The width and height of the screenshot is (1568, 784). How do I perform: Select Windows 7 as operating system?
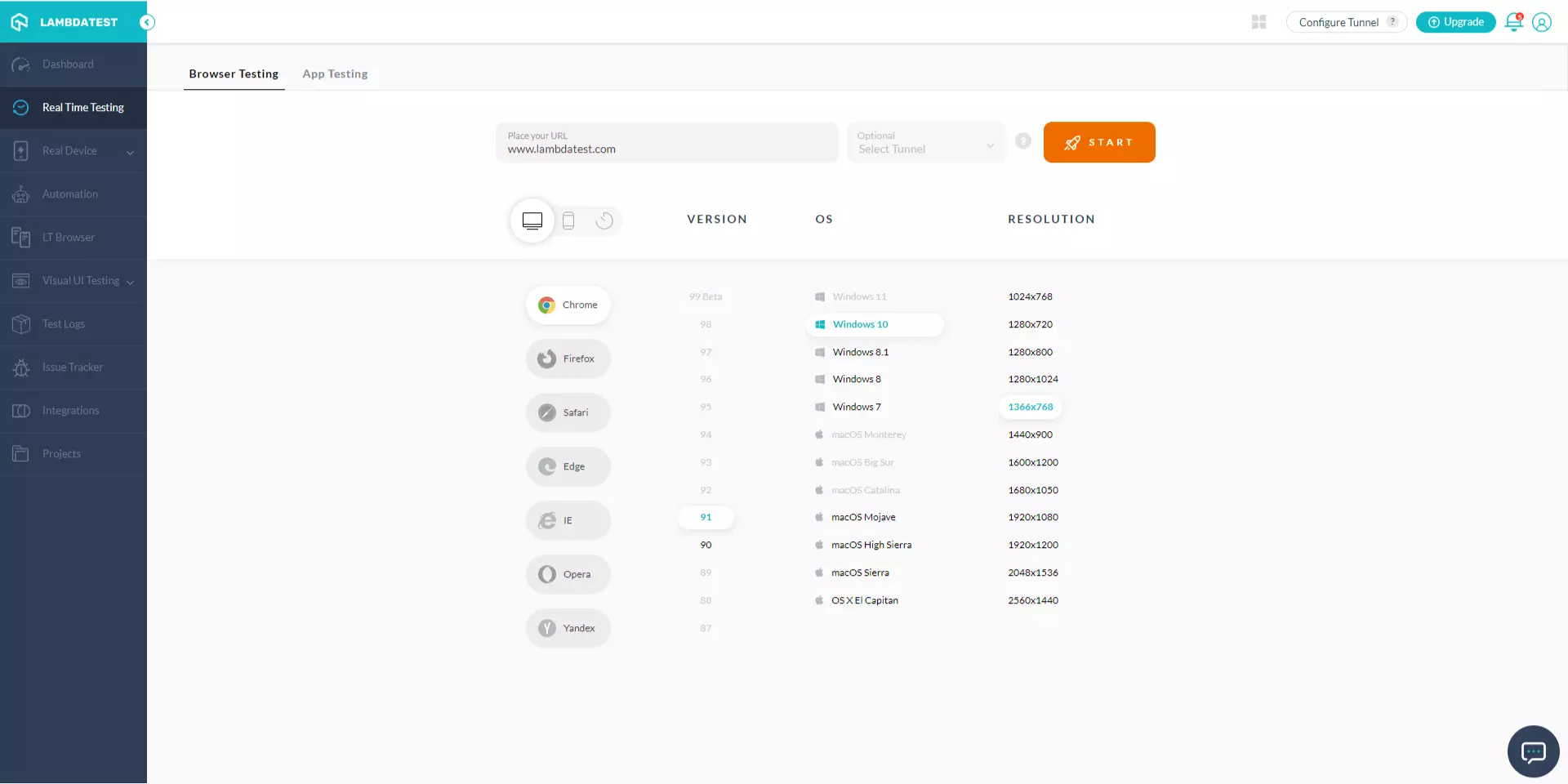856,406
